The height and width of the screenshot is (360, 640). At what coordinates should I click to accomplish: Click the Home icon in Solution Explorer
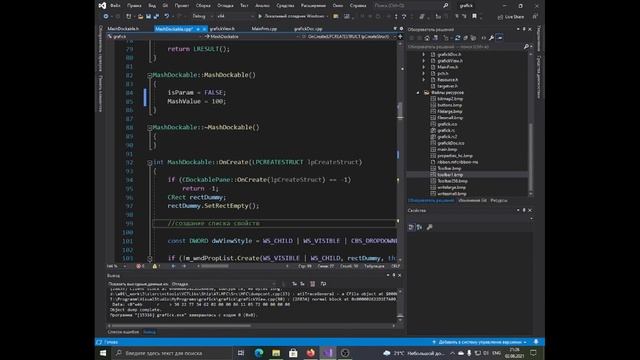(x=427, y=38)
